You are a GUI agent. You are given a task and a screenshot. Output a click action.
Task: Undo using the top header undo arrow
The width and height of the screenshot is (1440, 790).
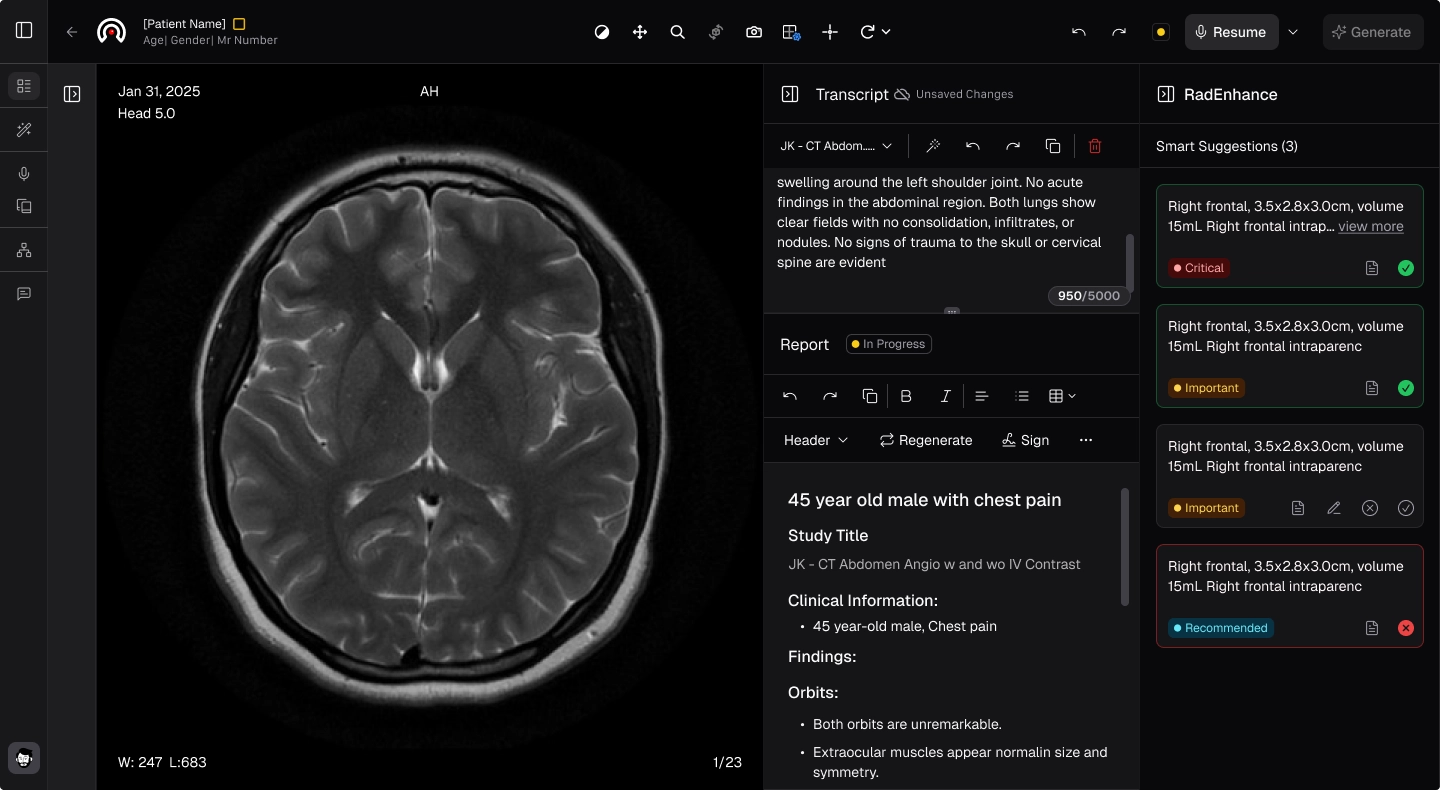click(1079, 32)
